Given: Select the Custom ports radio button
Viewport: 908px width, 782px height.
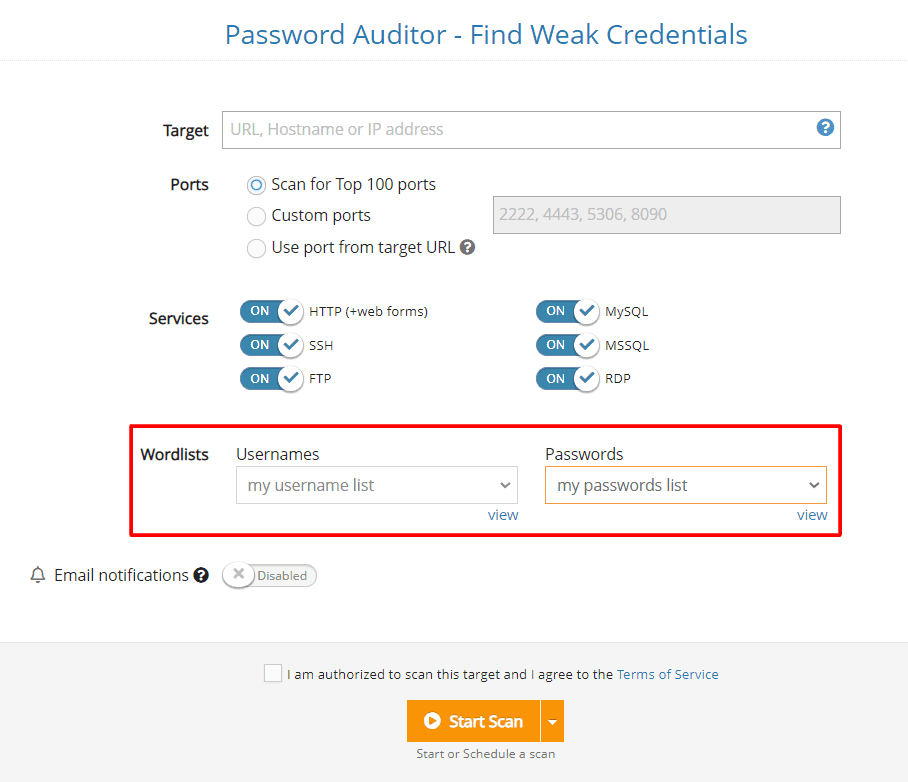Looking at the screenshot, I should coord(256,216).
